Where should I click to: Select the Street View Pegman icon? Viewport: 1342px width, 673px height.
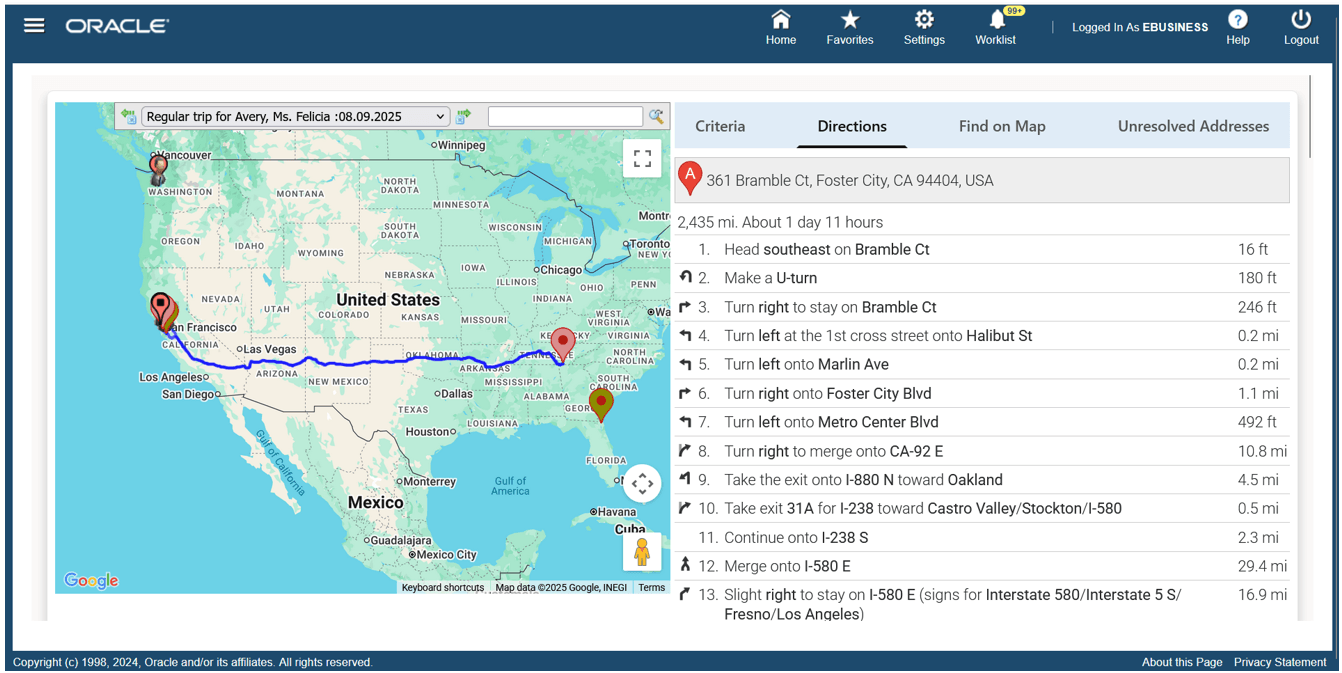641,551
